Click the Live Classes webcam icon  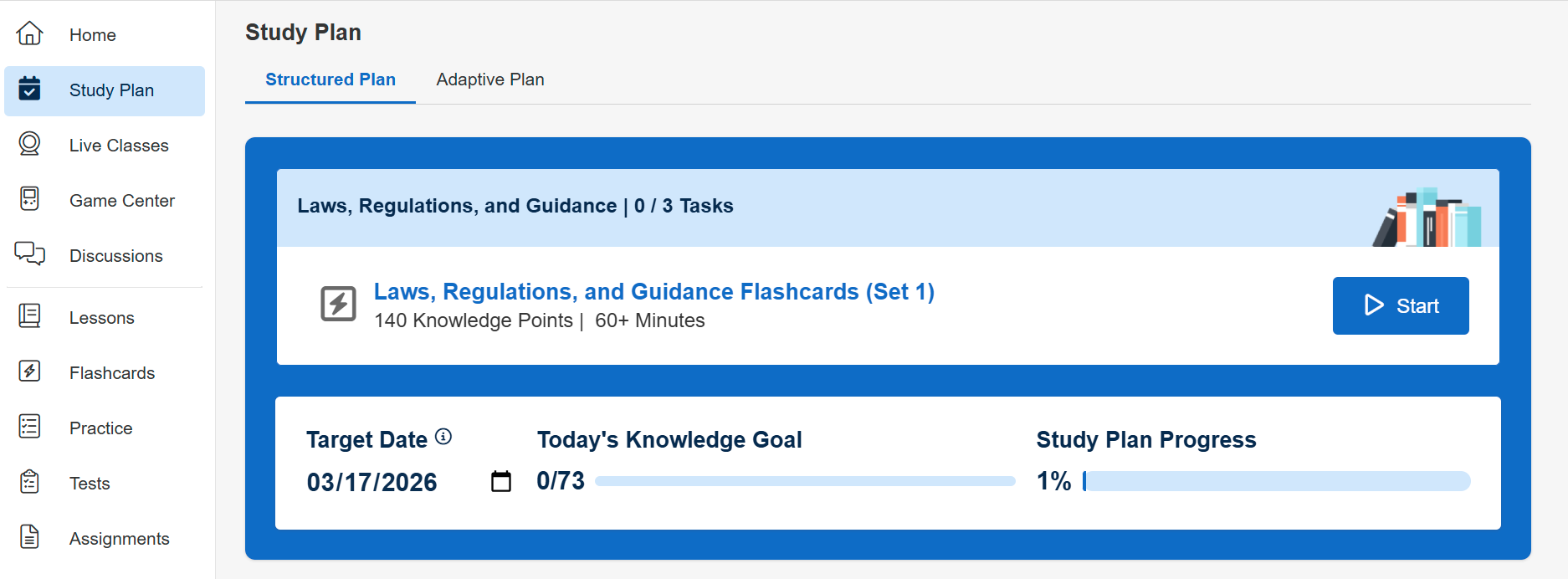click(29, 144)
